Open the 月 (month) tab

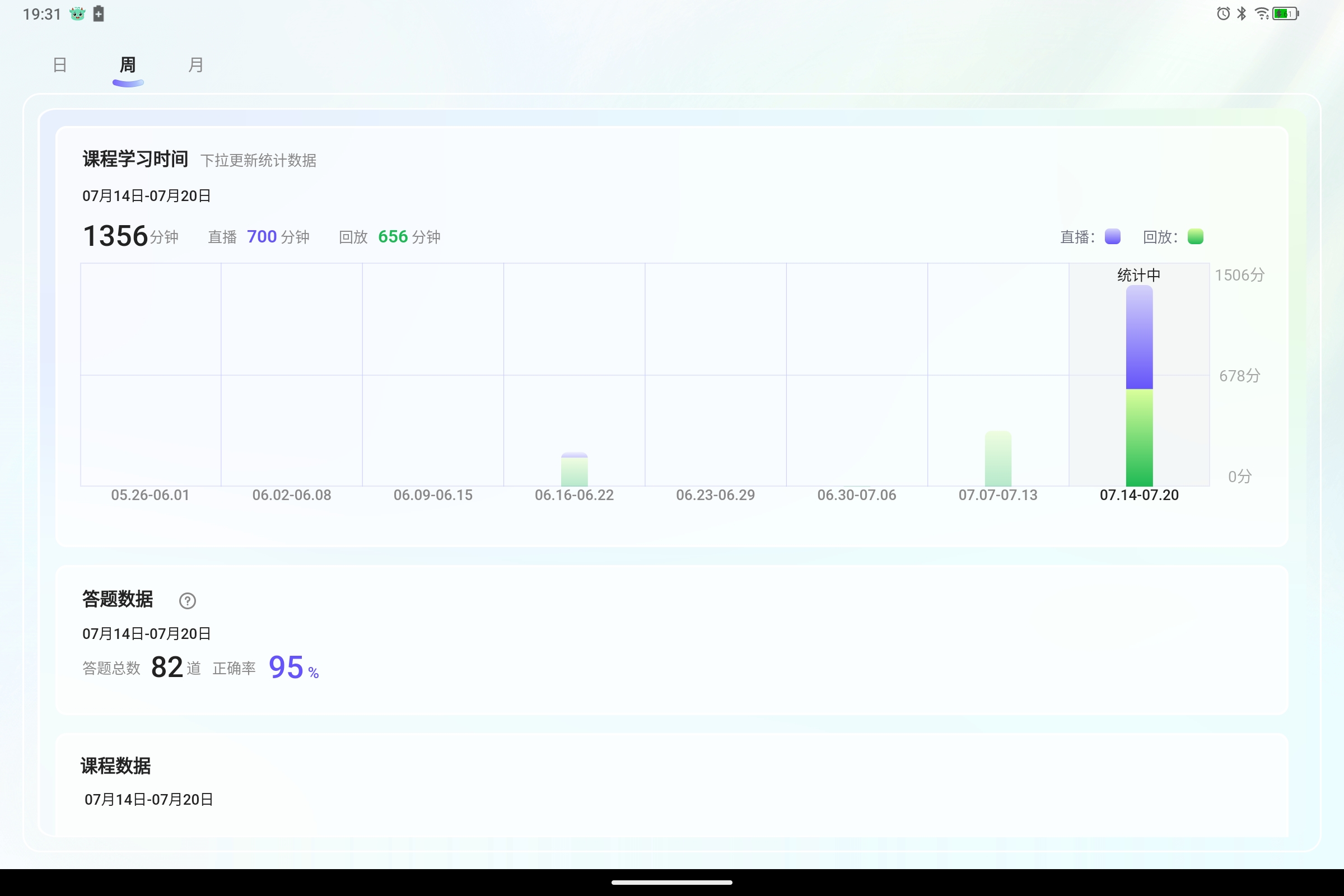pyautogui.click(x=196, y=64)
